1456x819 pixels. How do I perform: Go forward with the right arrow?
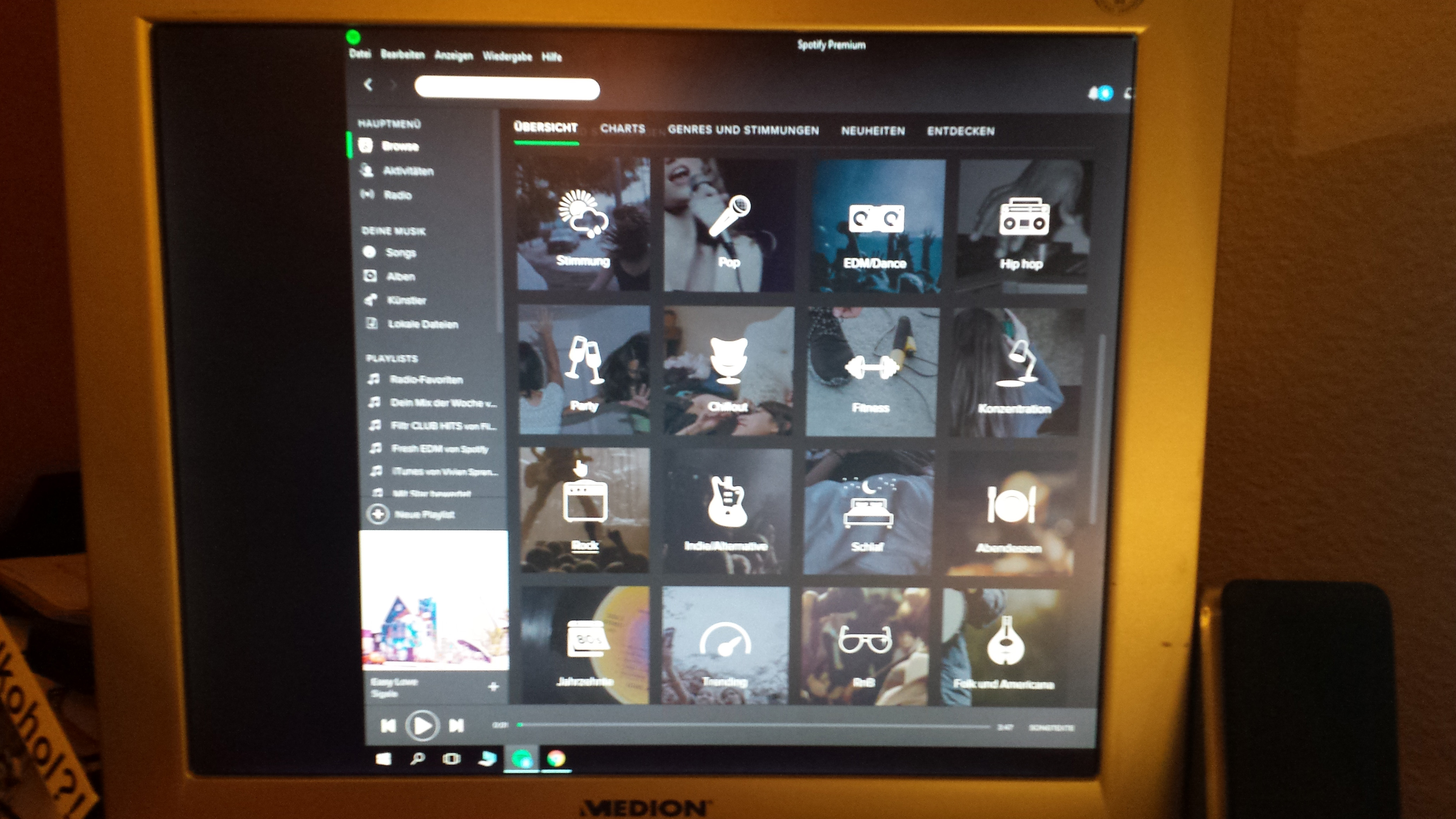tap(393, 85)
